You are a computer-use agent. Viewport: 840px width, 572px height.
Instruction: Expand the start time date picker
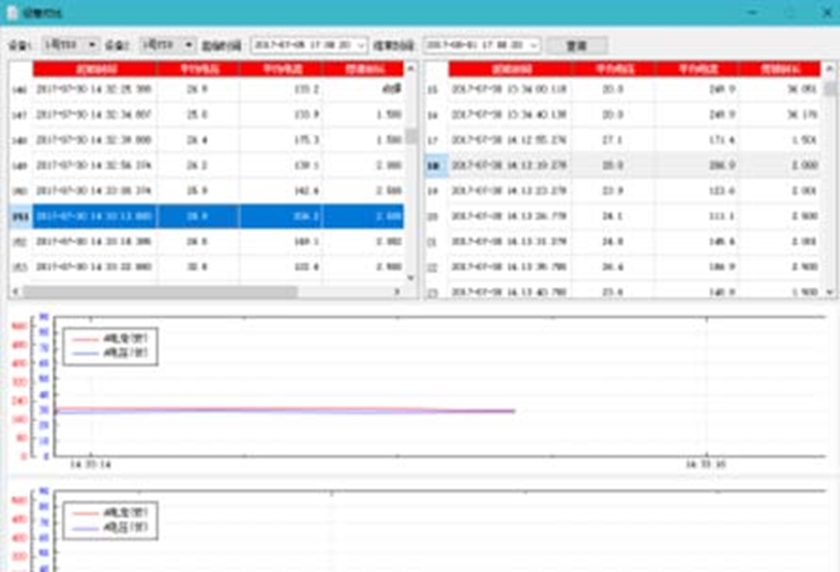coord(361,45)
